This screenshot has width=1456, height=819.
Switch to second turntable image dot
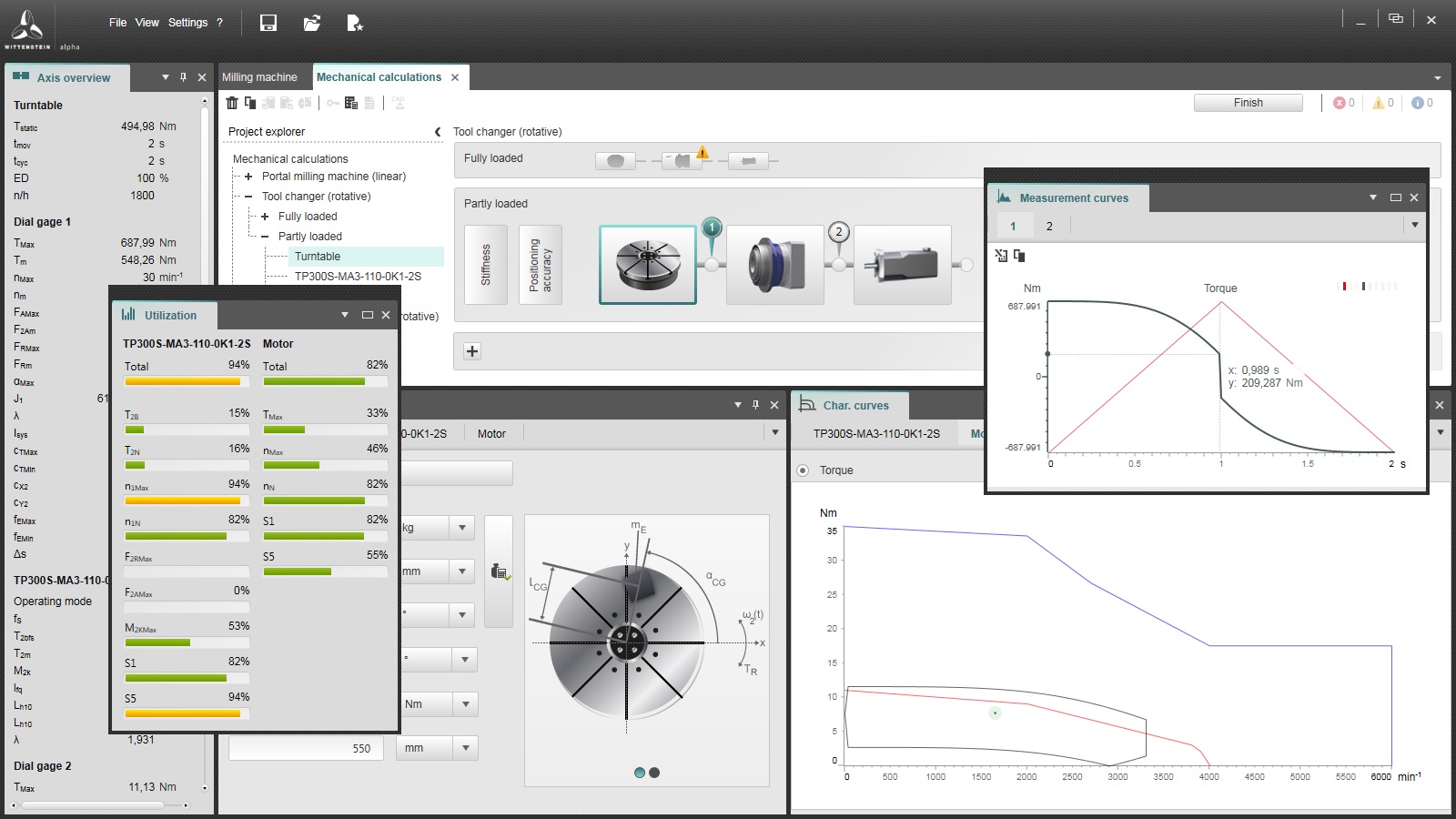tap(654, 773)
